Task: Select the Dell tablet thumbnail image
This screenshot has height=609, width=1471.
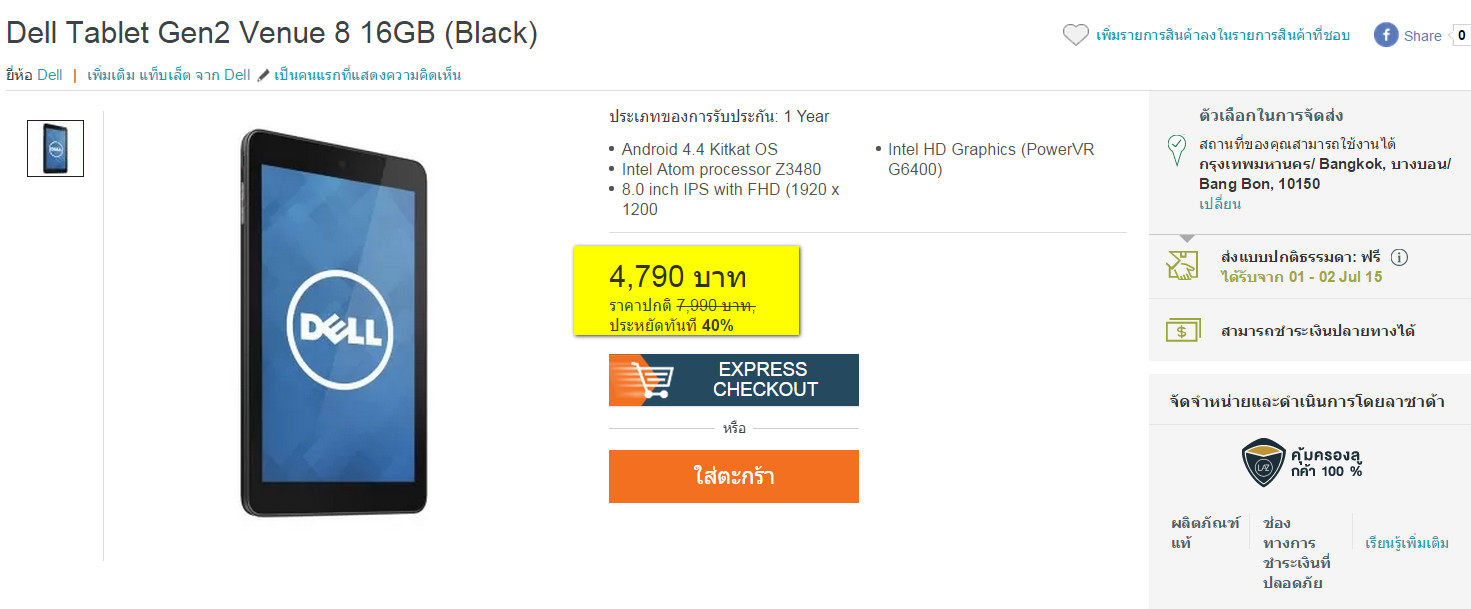Action: (56, 149)
